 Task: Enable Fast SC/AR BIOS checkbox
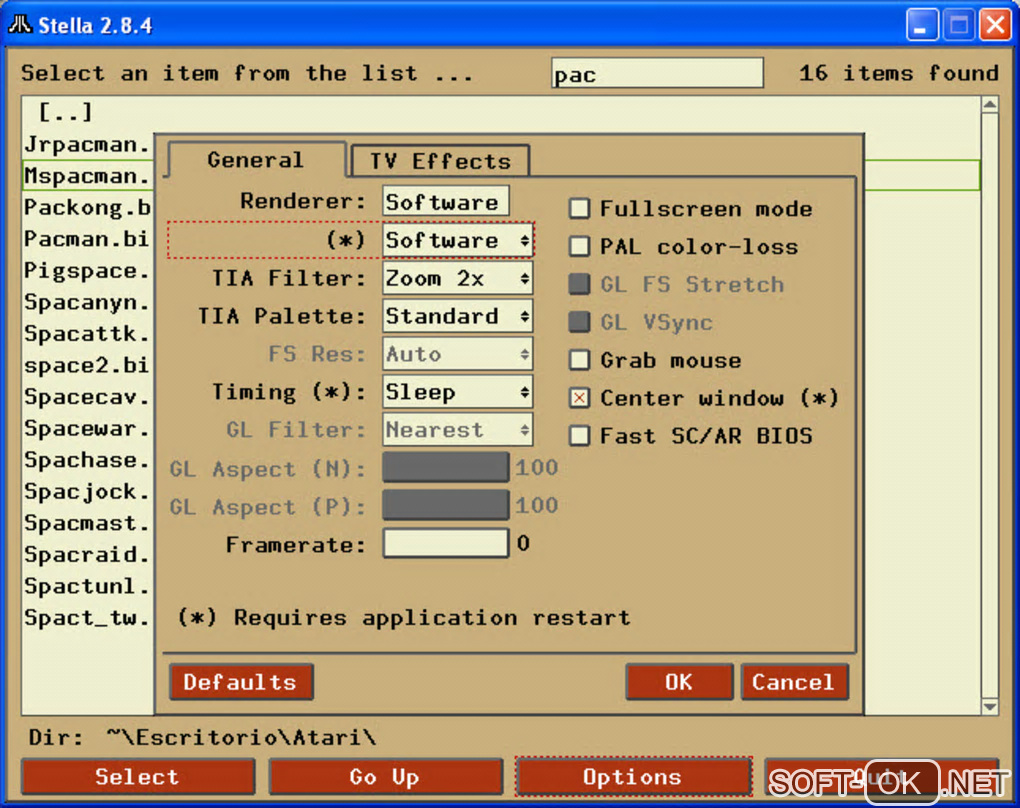pyautogui.click(x=579, y=435)
